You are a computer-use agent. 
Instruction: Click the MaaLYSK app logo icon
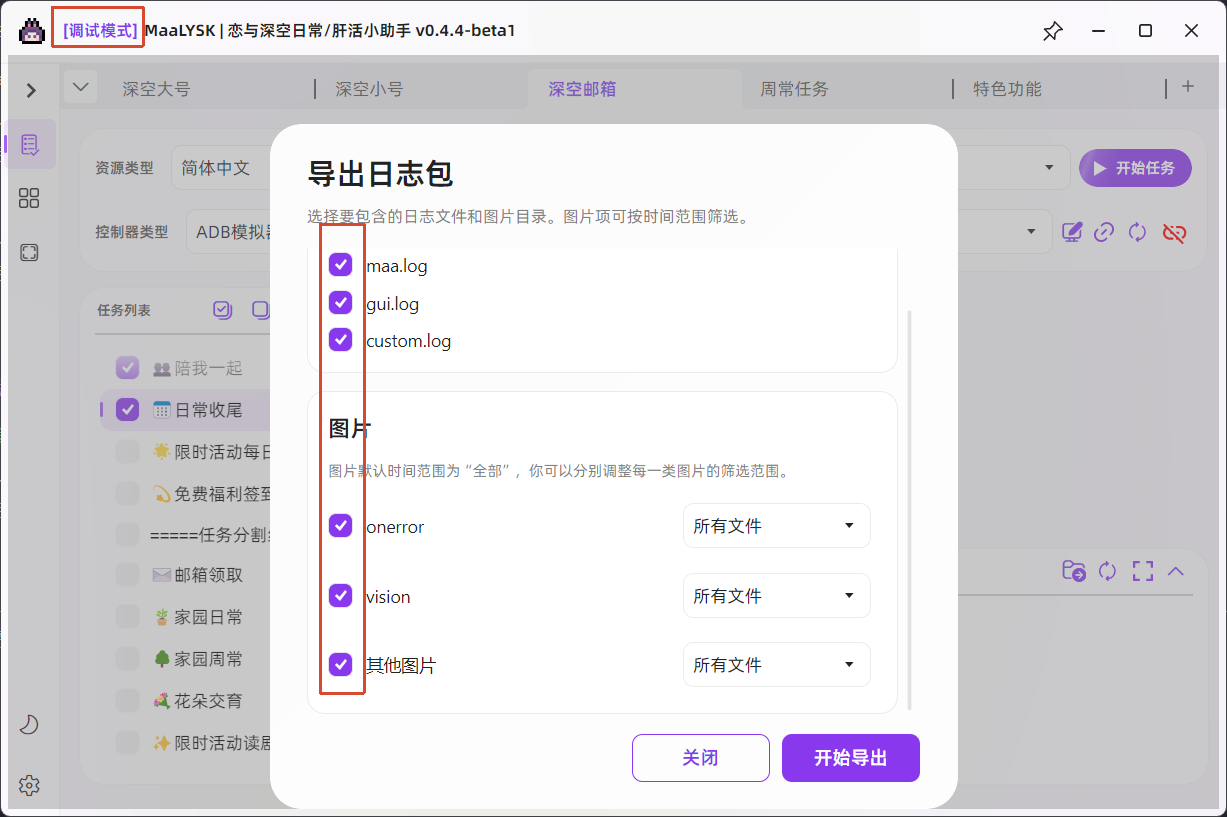coord(31,31)
